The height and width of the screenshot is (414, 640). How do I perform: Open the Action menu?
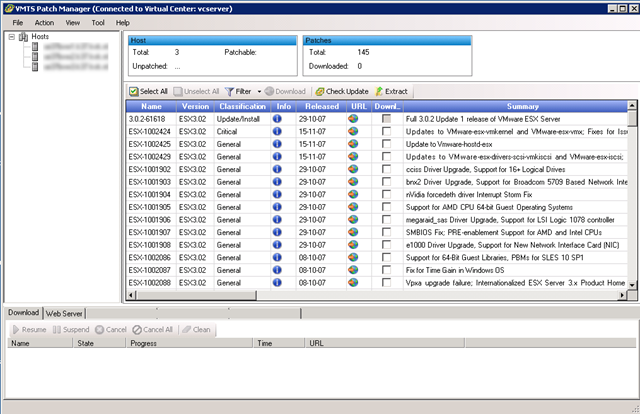[44, 22]
